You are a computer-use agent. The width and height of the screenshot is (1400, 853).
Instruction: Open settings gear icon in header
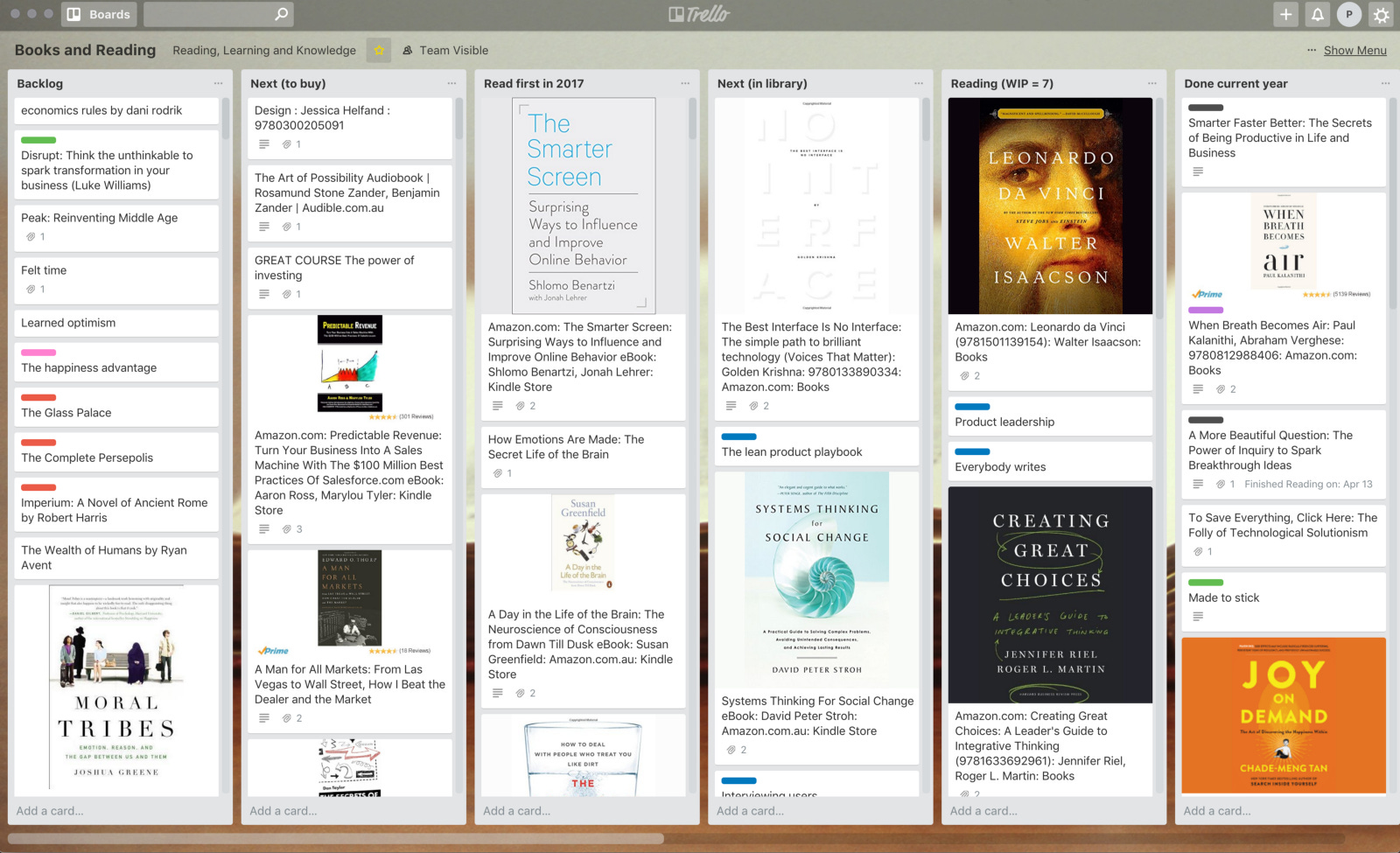coord(1381,15)
